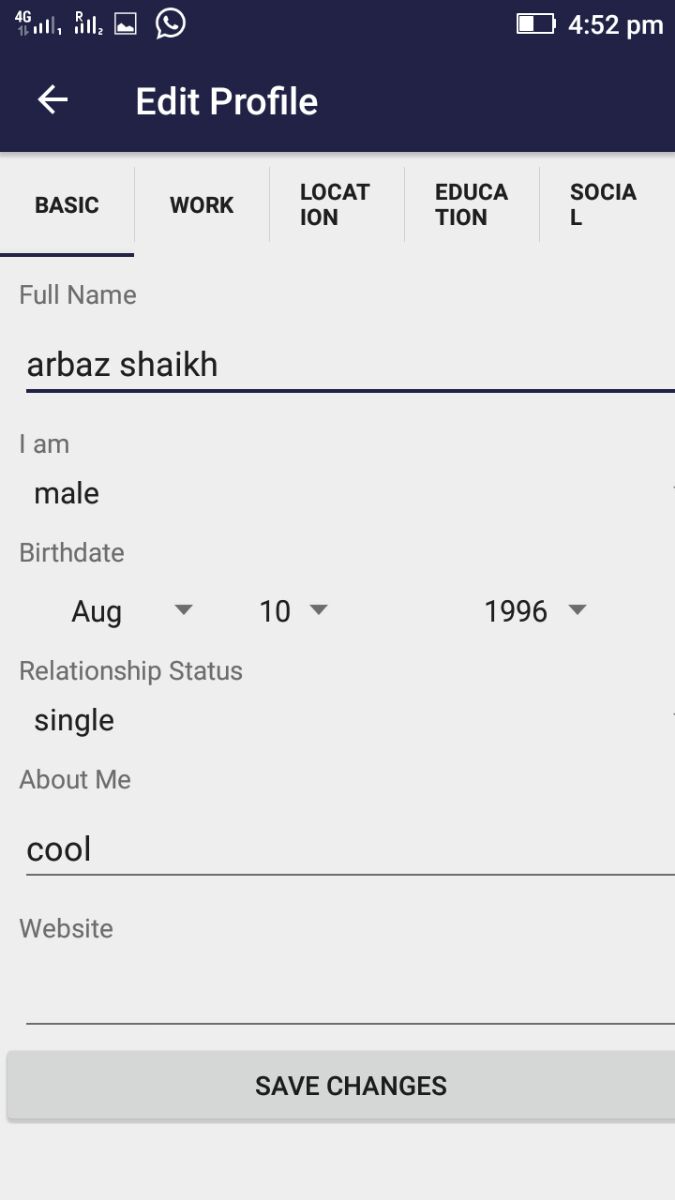The image size is (675, 1200).
Task: Tap the WhatsApp notification icon
Action: click(171, 23)
